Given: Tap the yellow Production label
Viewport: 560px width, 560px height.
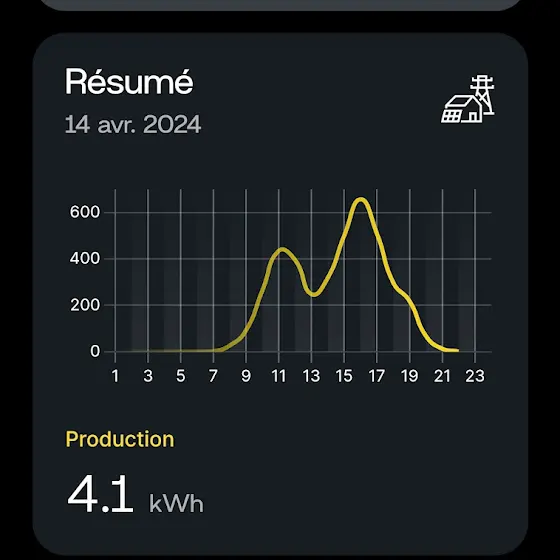Looking at the screenshot, I should click(120, 439).
